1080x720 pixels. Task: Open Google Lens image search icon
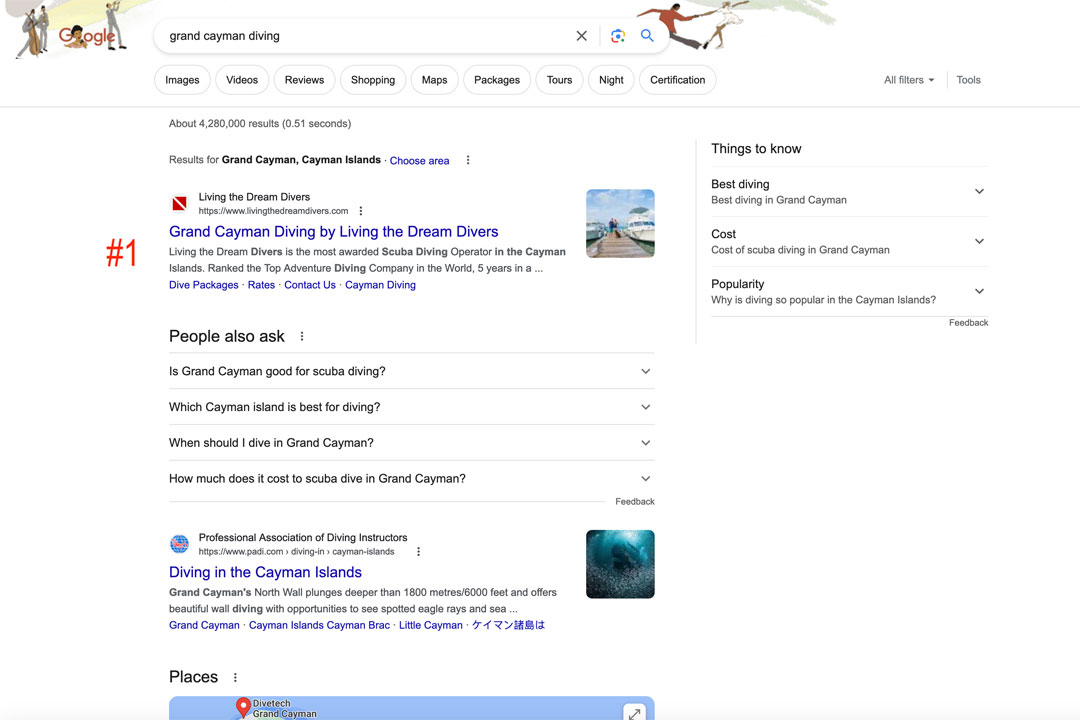pos(618,36)
